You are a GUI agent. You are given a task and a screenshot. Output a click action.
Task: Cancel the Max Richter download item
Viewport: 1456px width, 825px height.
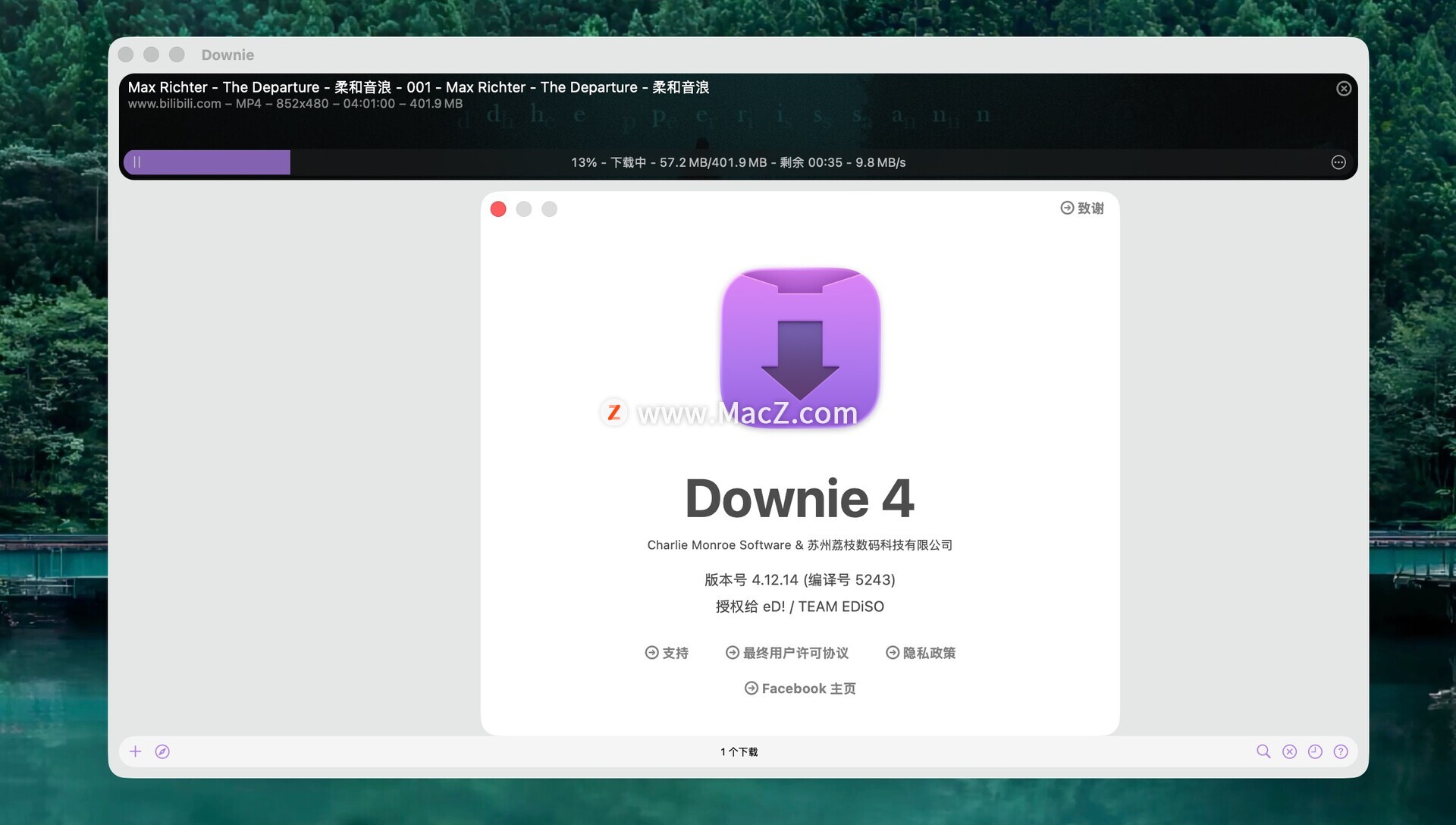pos(1344,89)
